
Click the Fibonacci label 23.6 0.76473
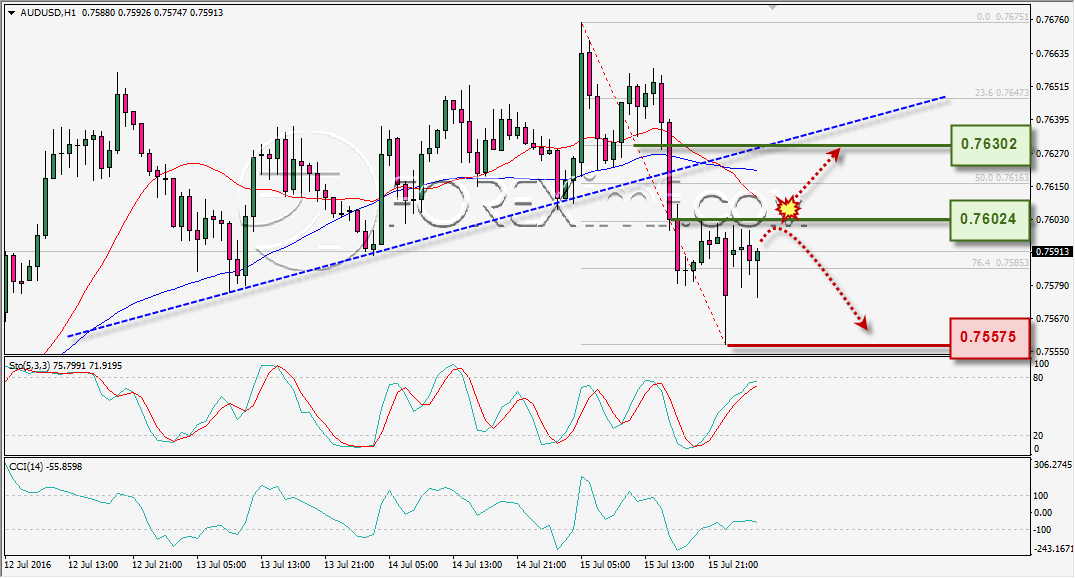1002,93
